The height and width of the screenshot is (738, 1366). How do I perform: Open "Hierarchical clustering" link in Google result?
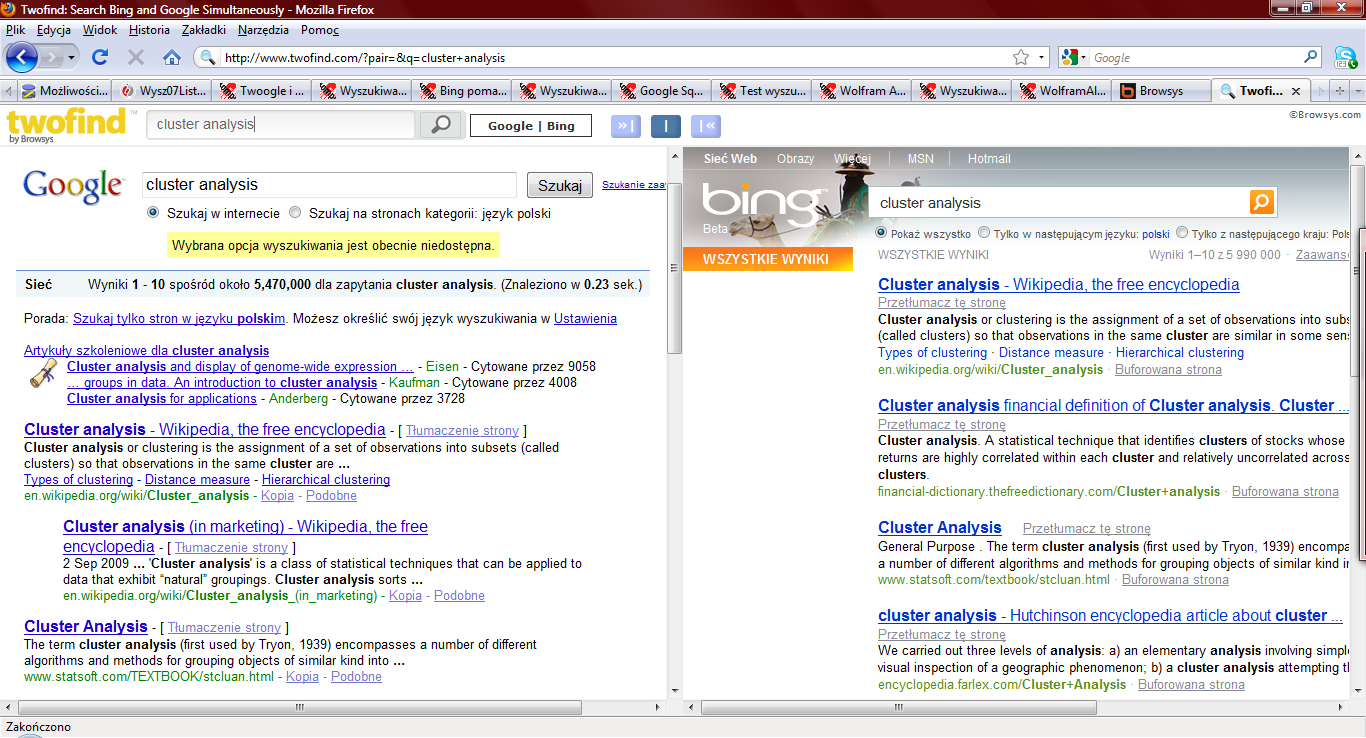(x=326, y=479)
